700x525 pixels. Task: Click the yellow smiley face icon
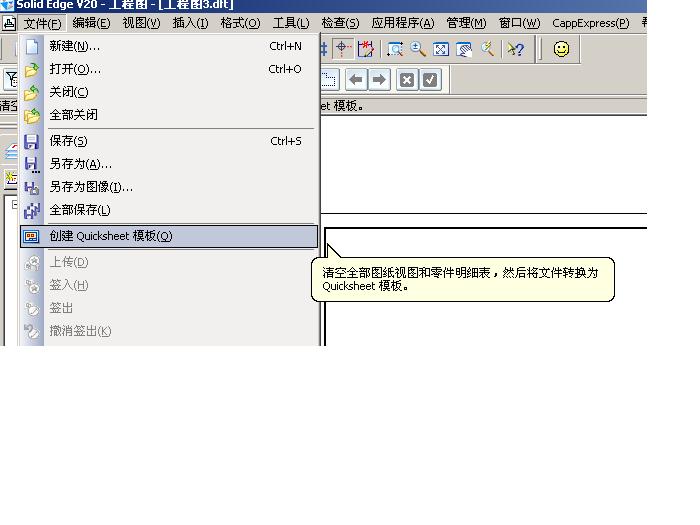pos(561,49)
